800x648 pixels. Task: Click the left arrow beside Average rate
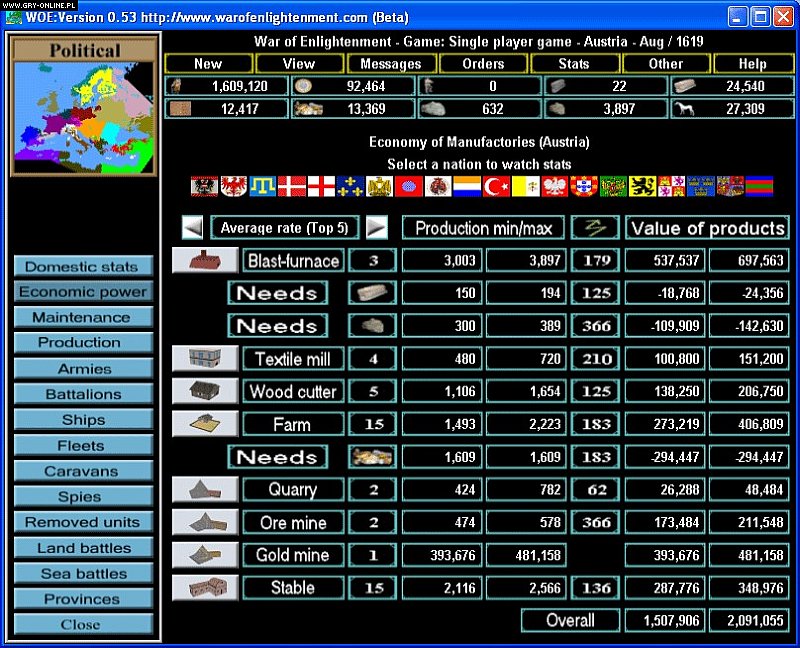tap(193, 227)
